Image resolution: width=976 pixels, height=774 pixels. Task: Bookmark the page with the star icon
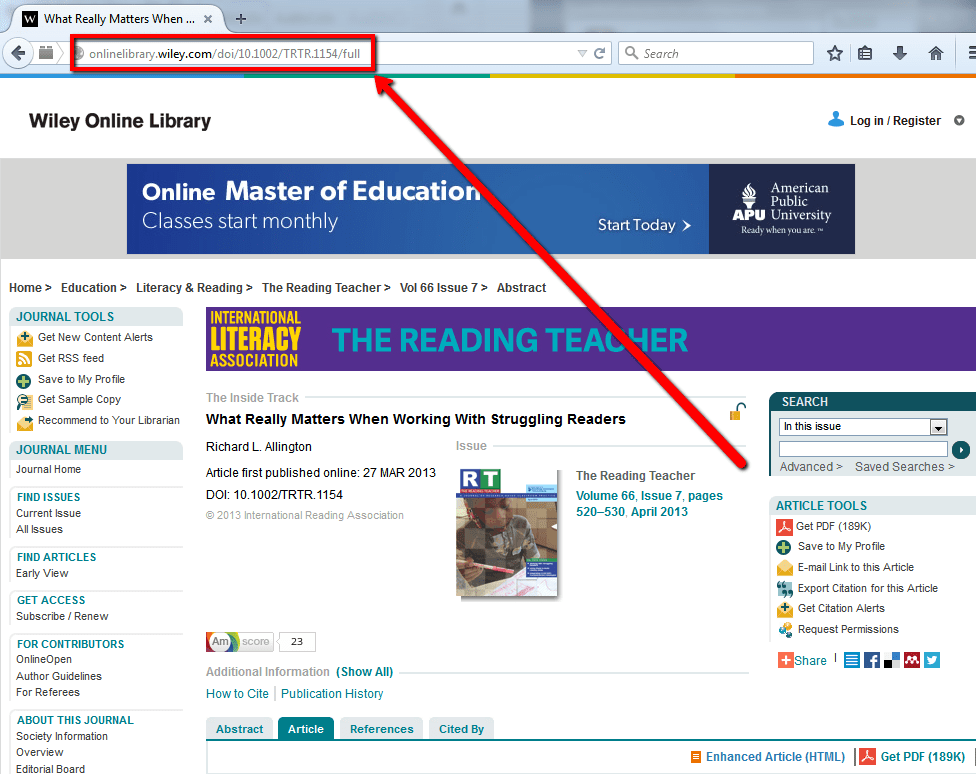835,53
